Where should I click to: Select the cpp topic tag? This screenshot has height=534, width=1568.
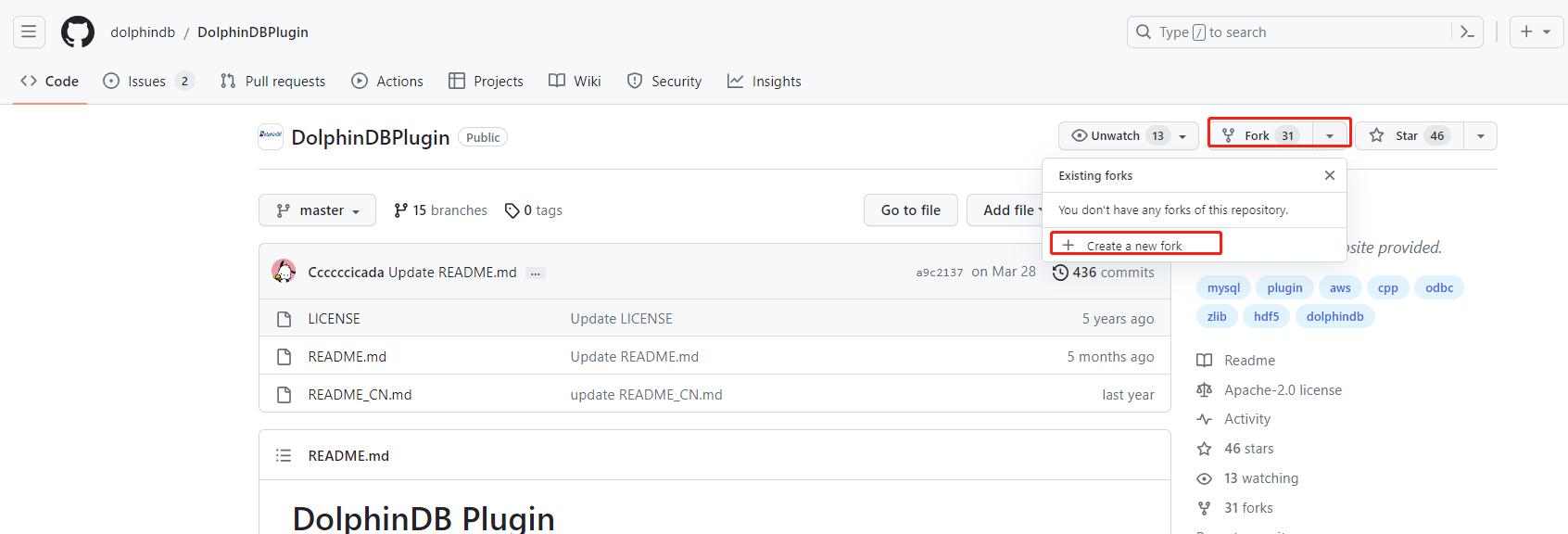[x=1387, y=287]
